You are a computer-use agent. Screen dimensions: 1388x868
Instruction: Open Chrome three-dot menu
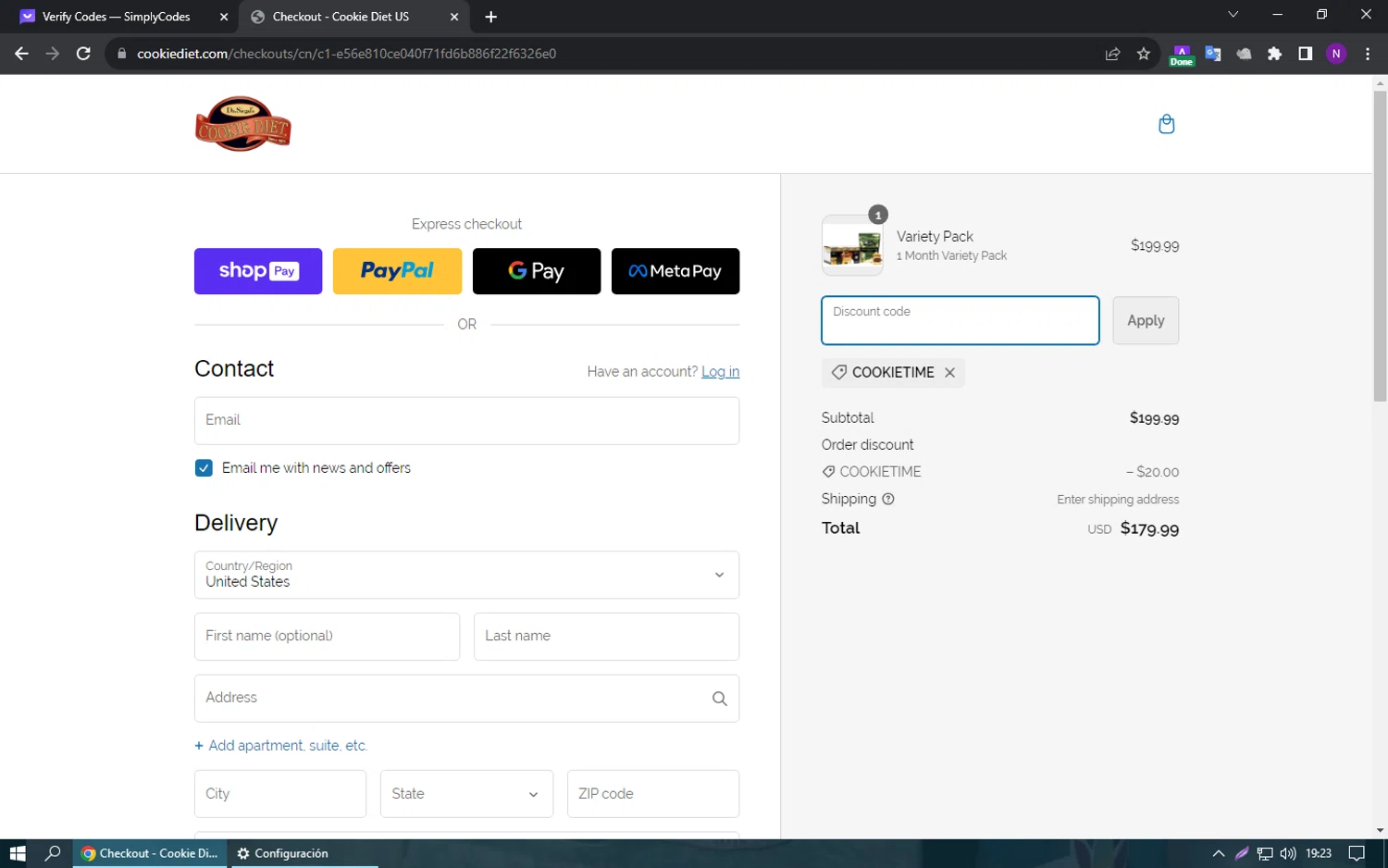coord(1368,54)
